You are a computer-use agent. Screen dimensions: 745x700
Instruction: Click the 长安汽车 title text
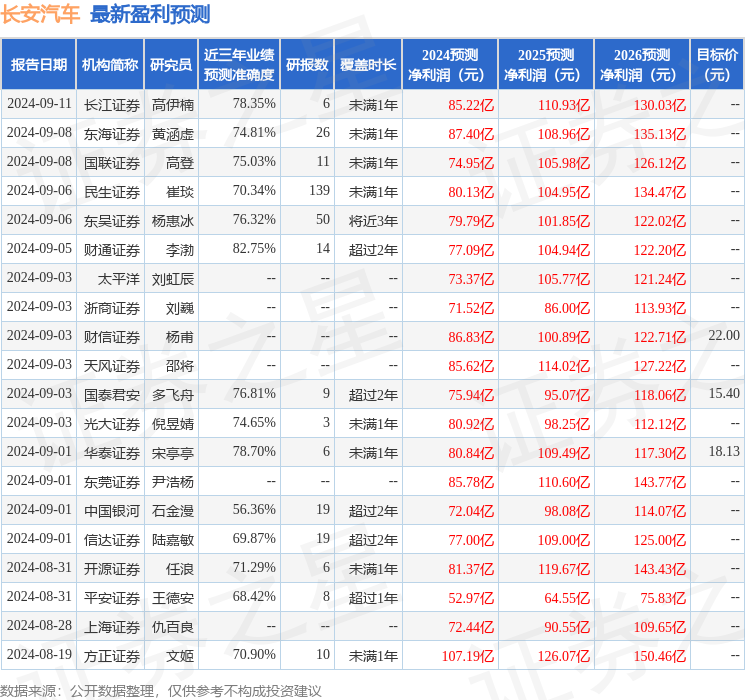click(x=40, y=14)
